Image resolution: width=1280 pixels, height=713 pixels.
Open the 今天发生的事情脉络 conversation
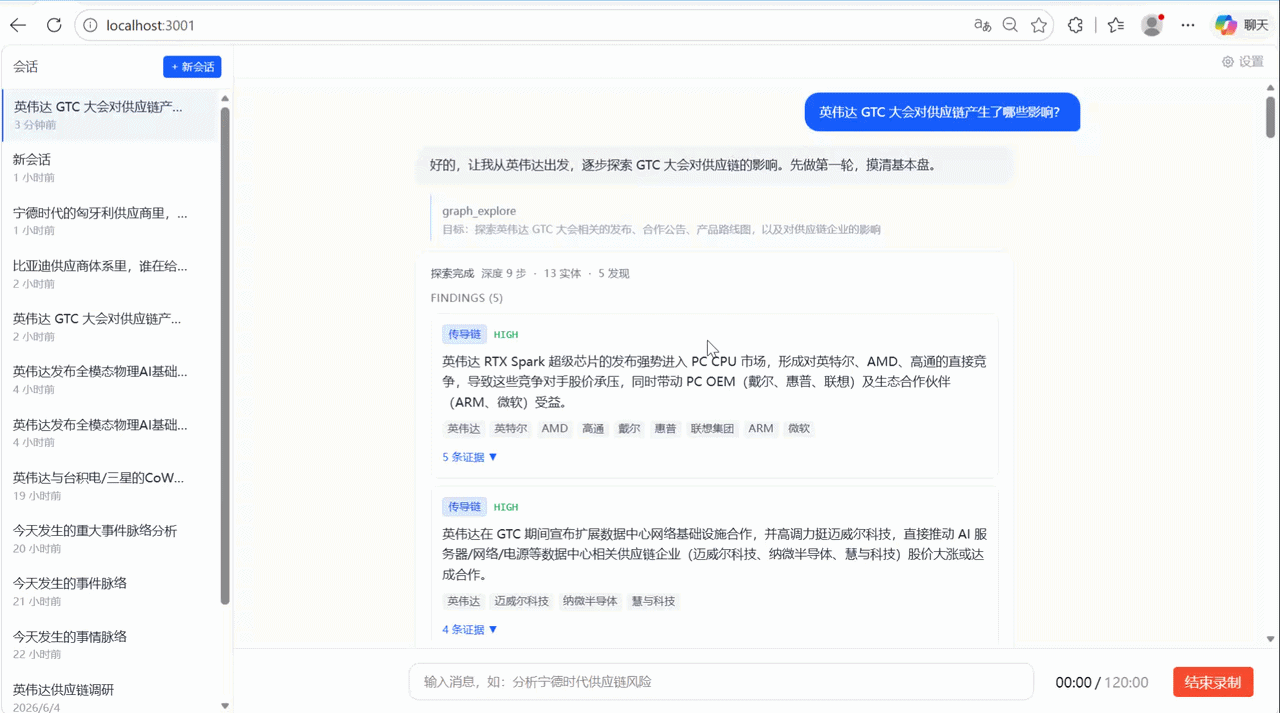click(x=109, y=645)
